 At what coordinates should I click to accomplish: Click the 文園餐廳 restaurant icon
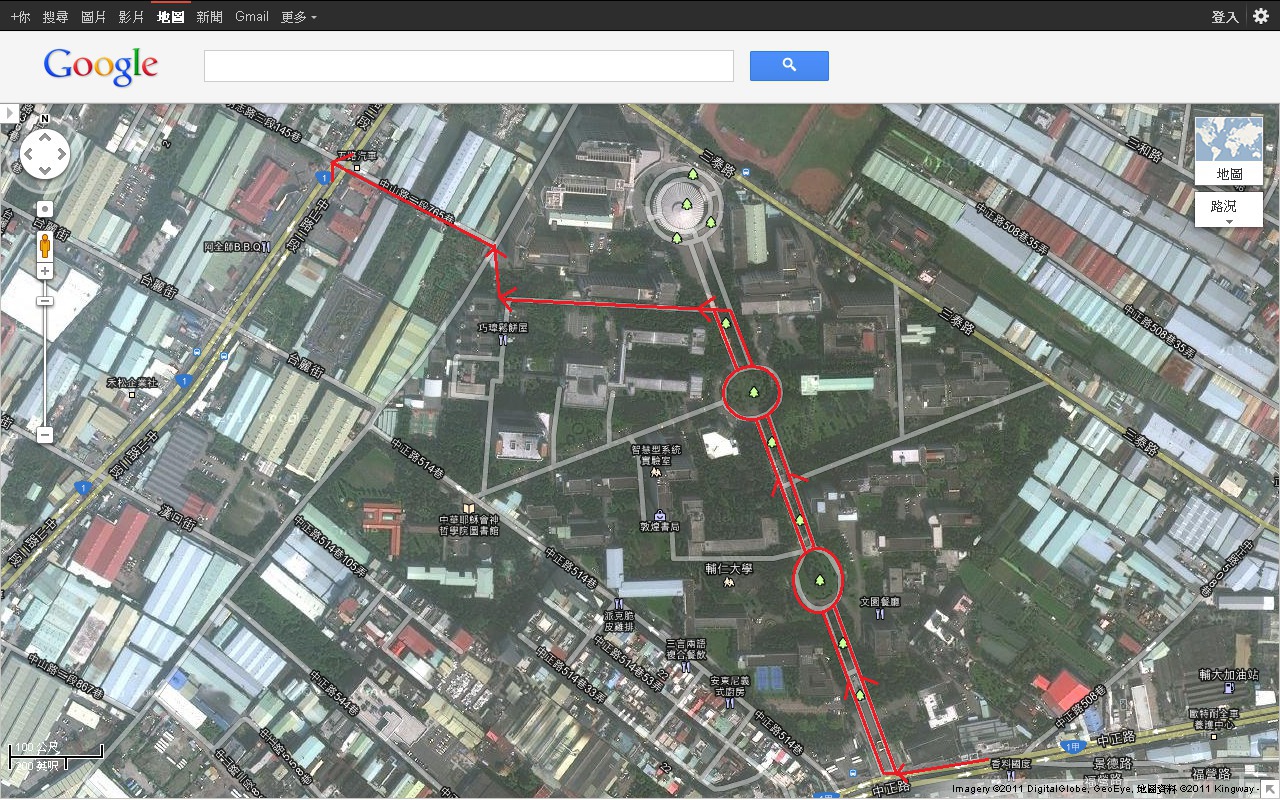(880, 614)
